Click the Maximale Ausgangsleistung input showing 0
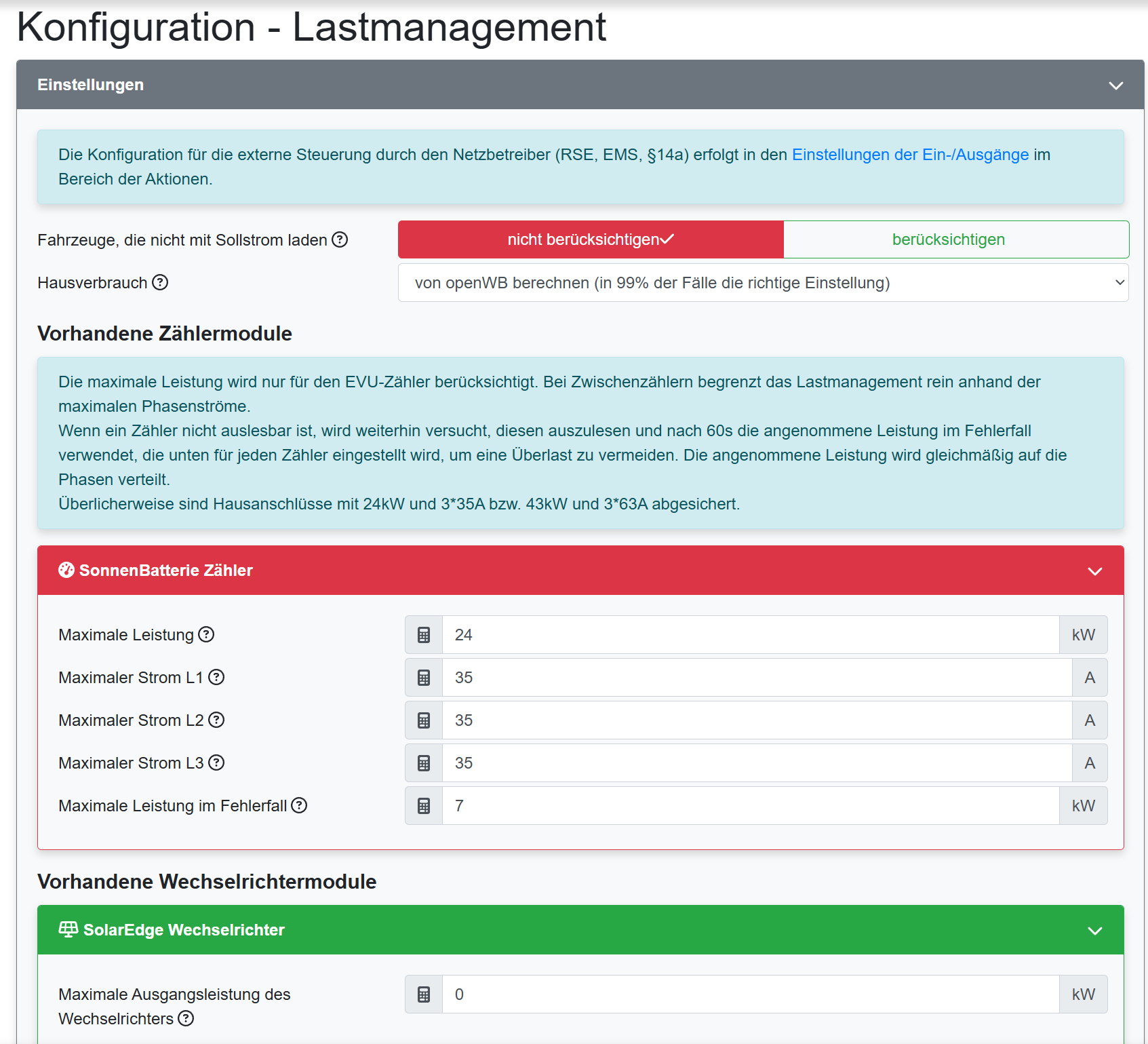 [746, 994]
